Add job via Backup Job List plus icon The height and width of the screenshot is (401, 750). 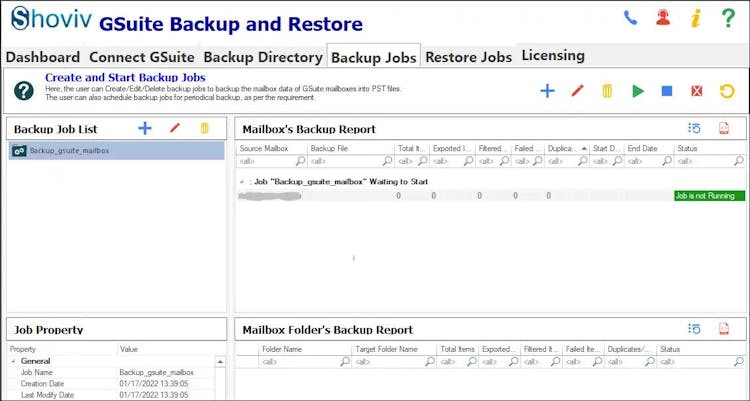pyautogui.click(x=144, y=128)
